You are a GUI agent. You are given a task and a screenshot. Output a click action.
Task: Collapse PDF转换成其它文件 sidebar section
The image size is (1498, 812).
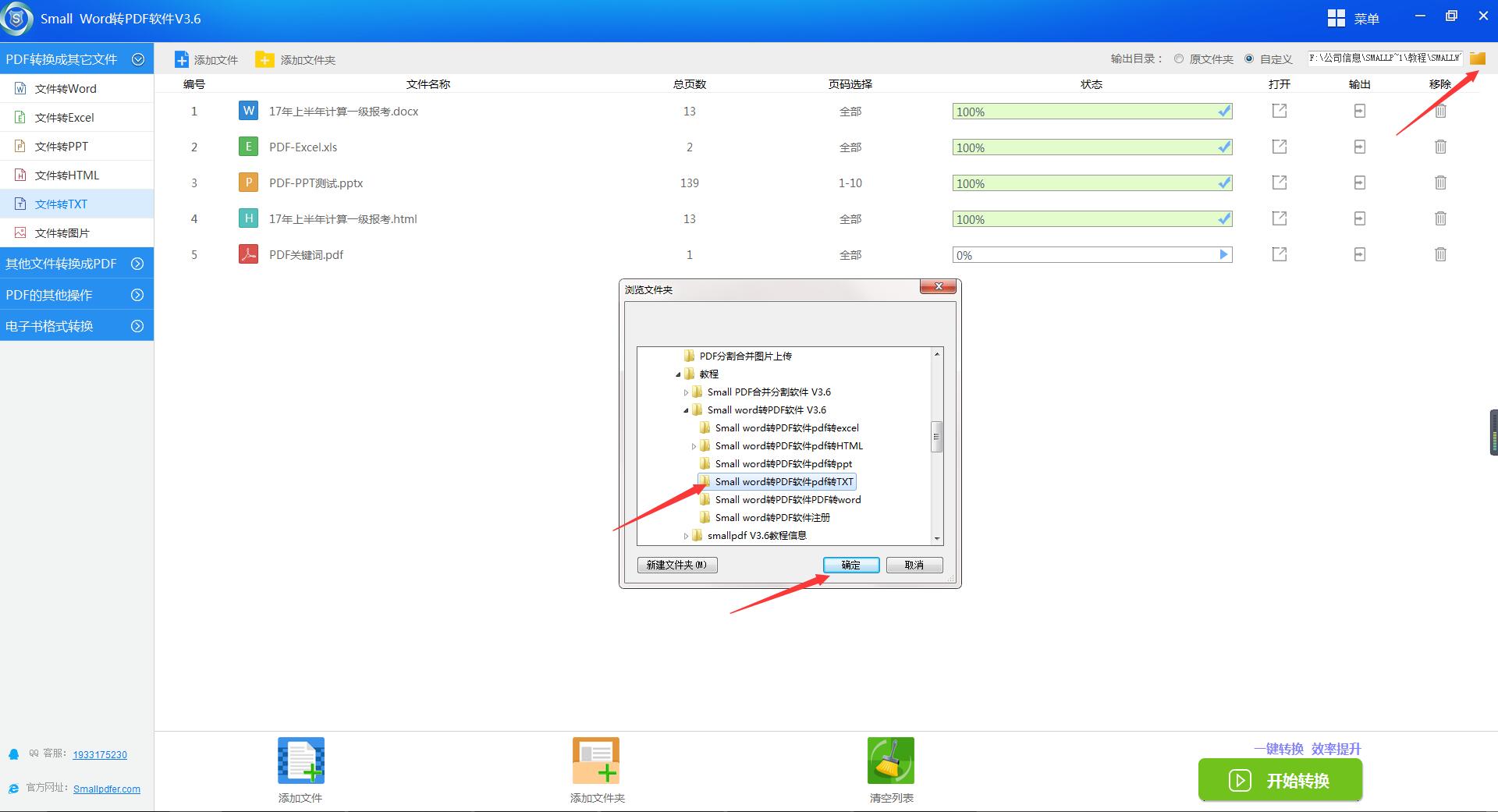tap(138, 59)
